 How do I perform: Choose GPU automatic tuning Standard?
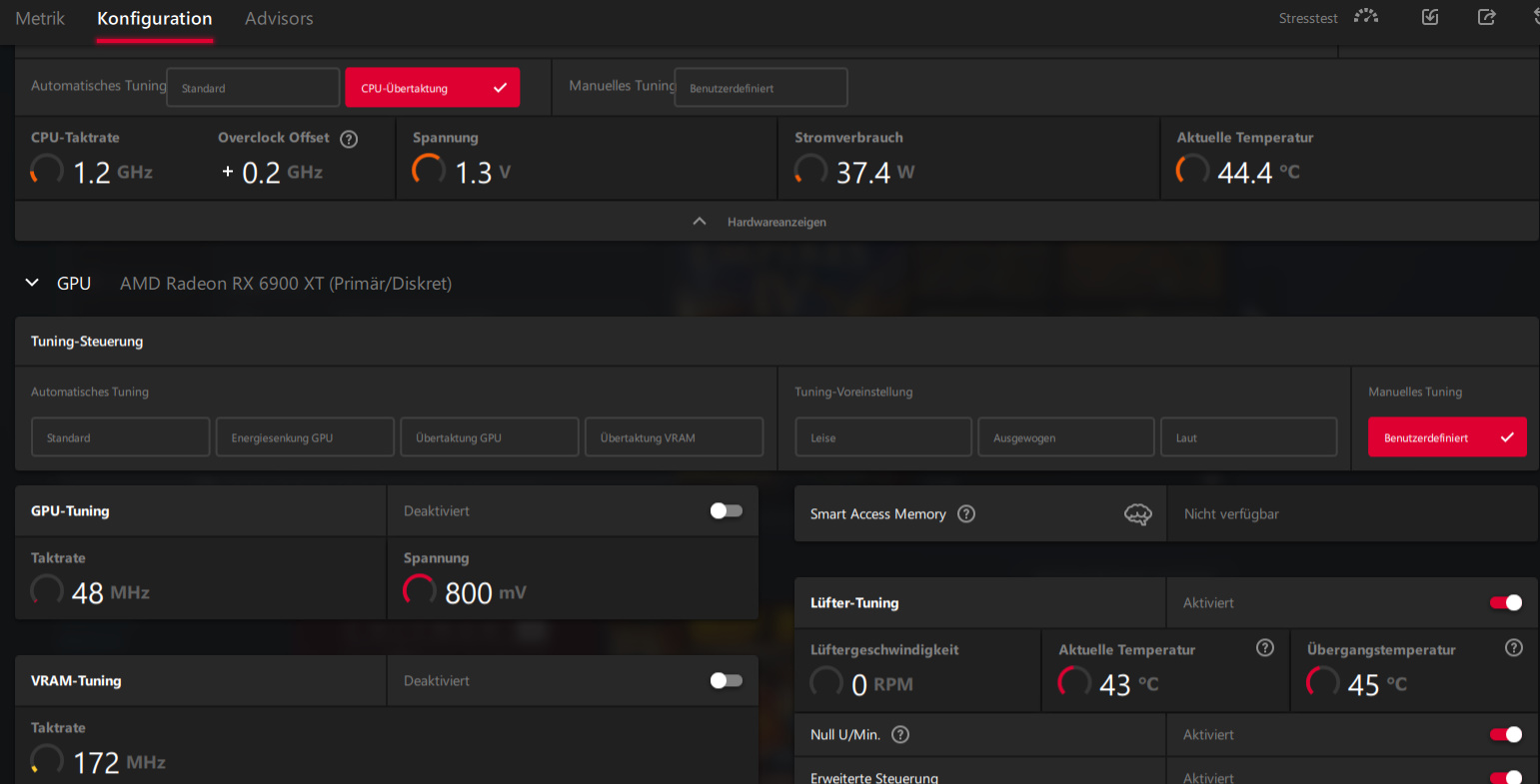[x=121, y=437]
